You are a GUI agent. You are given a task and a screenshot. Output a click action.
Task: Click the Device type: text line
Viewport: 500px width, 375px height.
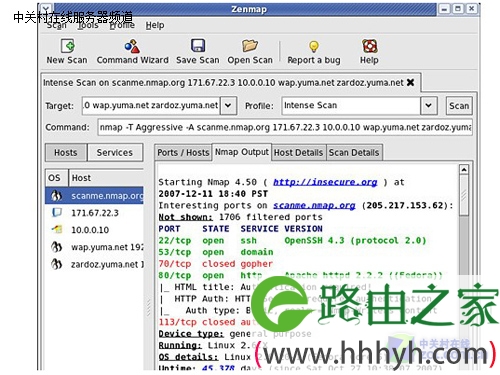[235, 334]
